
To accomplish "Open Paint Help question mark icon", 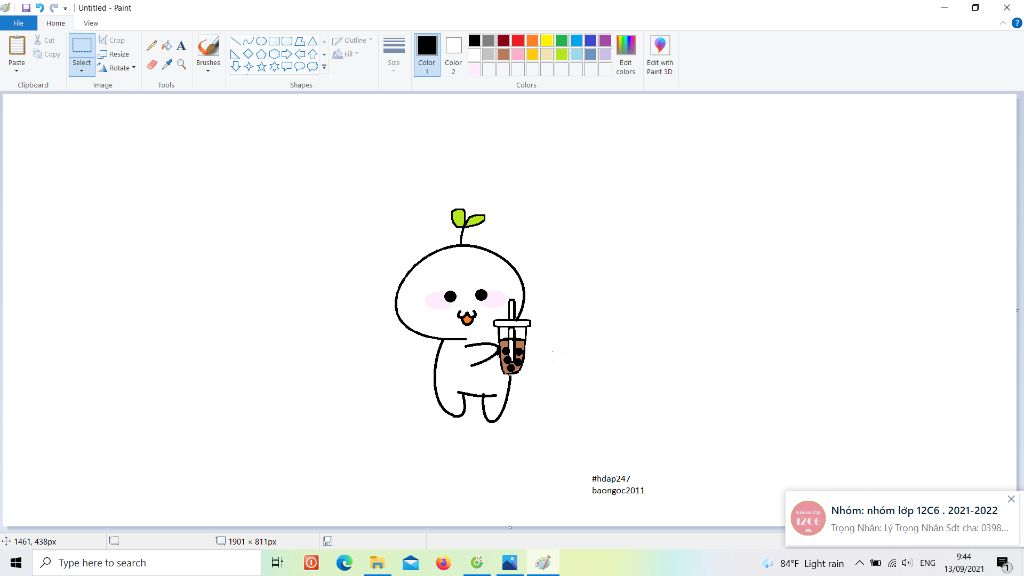I will (1017, 23).
